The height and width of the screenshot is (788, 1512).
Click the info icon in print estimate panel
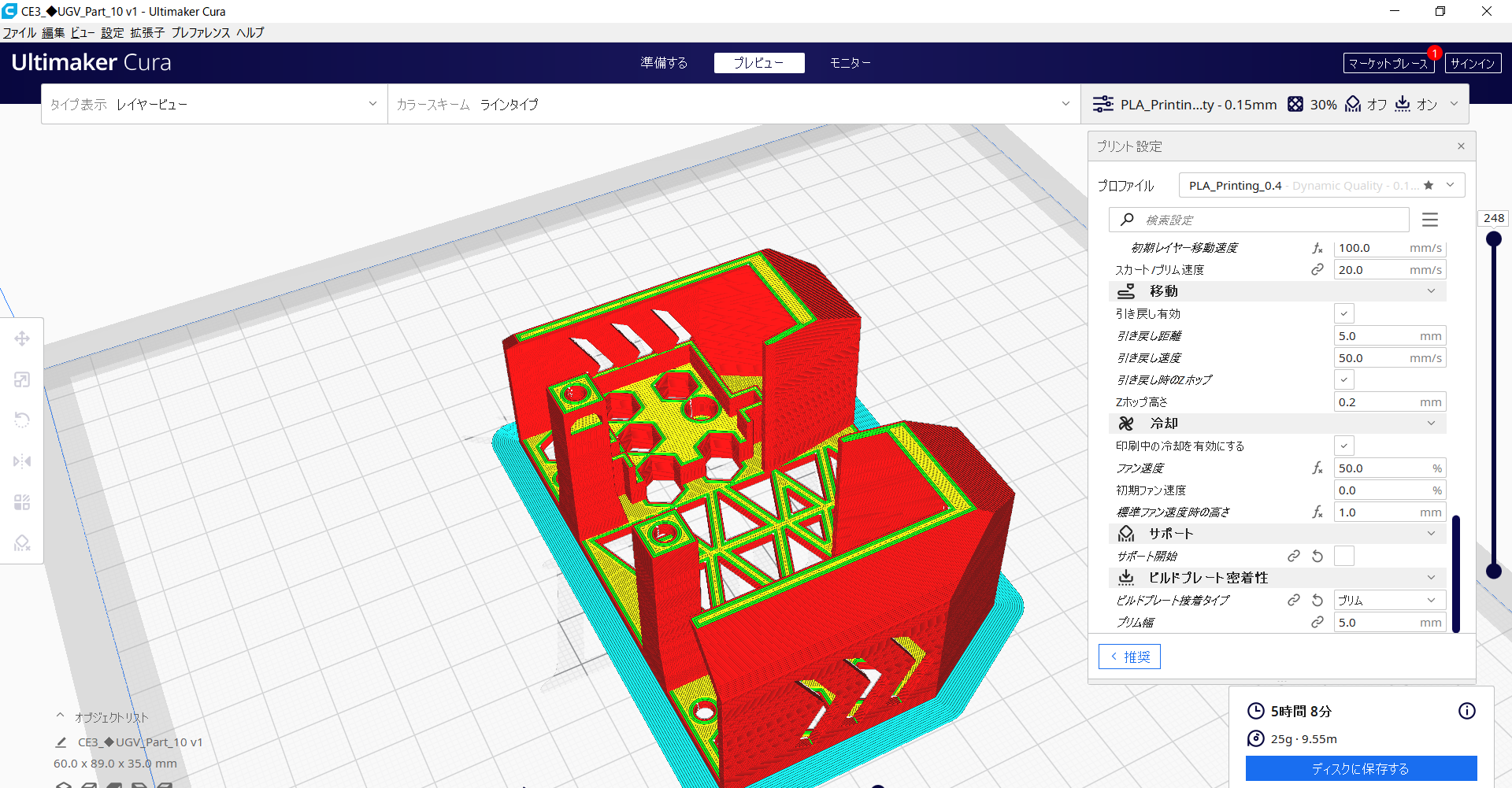pos(1467,711)
